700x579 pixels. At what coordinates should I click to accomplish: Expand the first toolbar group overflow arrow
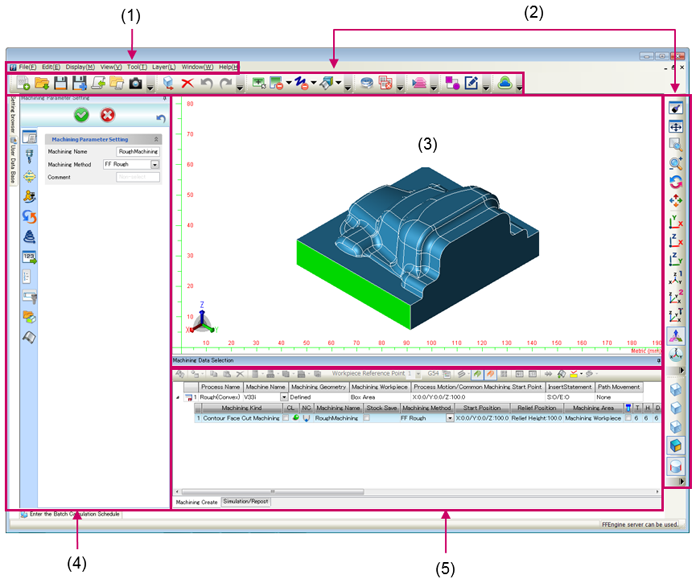tap(150, 84)
